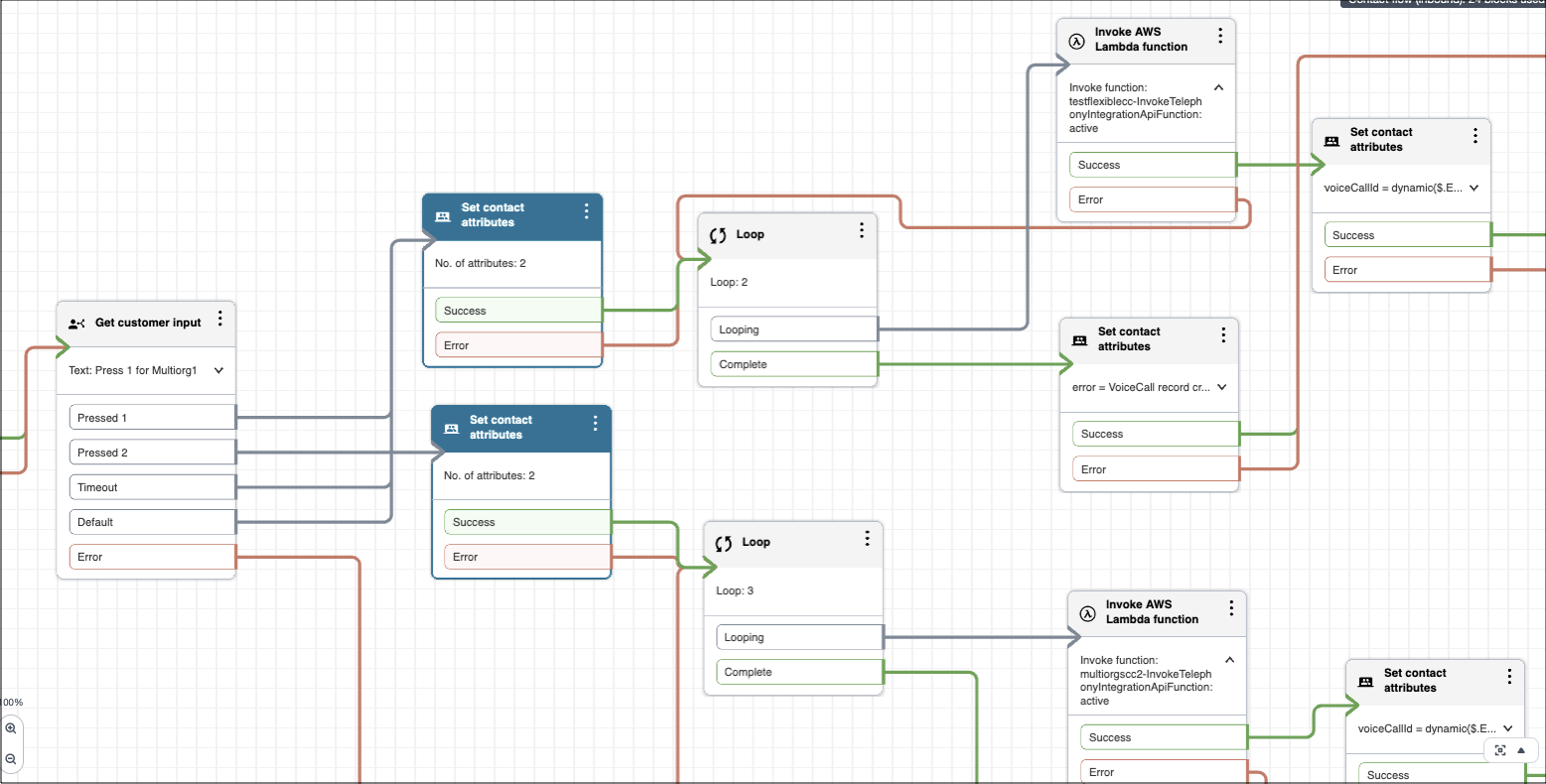Image resolution: width=1546 pixels, height=784 pixels.
Task: Click 'Looping' branch of the Loop: 2 block
Action: coord(794,329)
